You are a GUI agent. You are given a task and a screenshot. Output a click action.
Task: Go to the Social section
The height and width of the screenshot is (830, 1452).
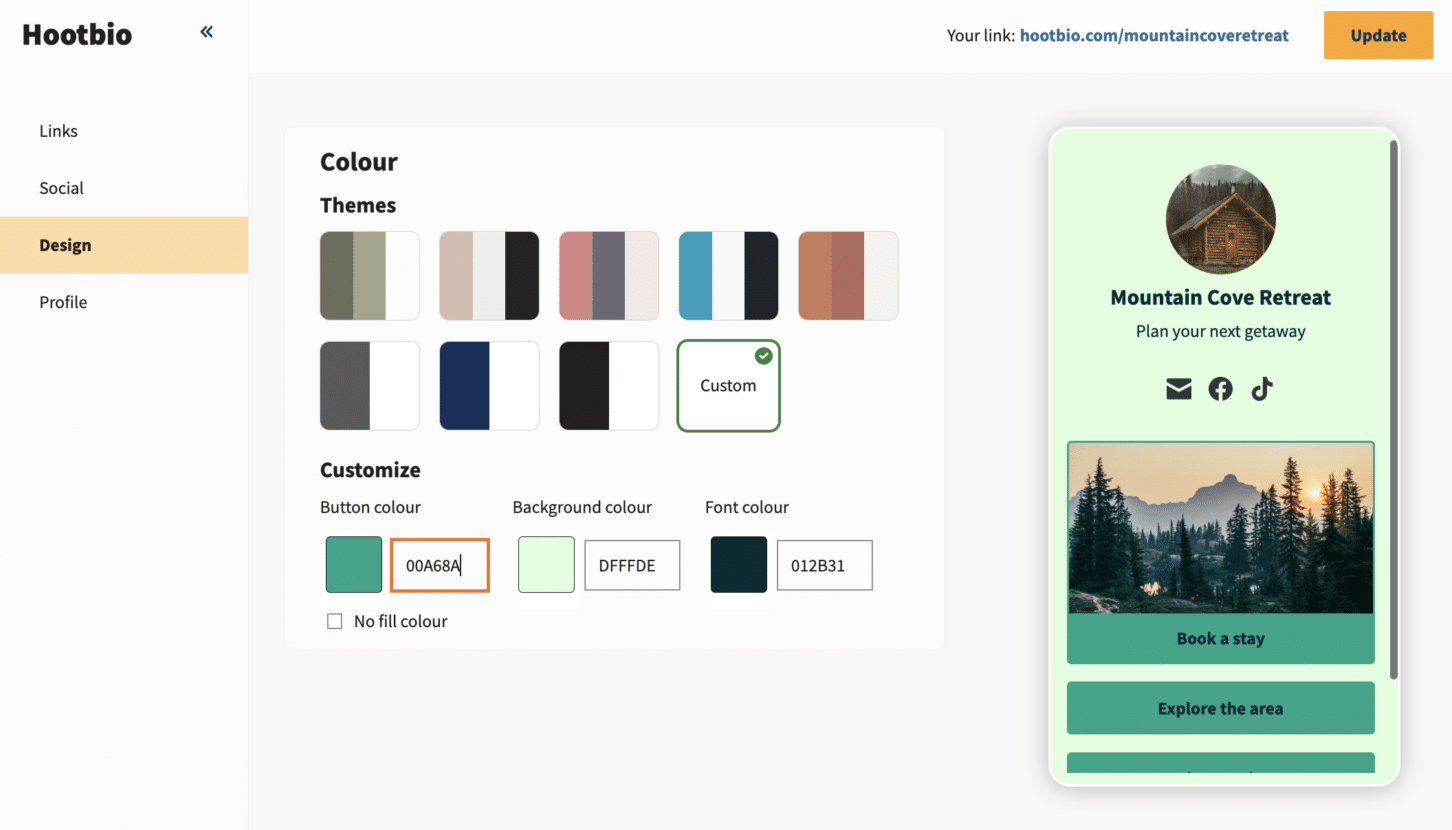(x=61, y=188)
